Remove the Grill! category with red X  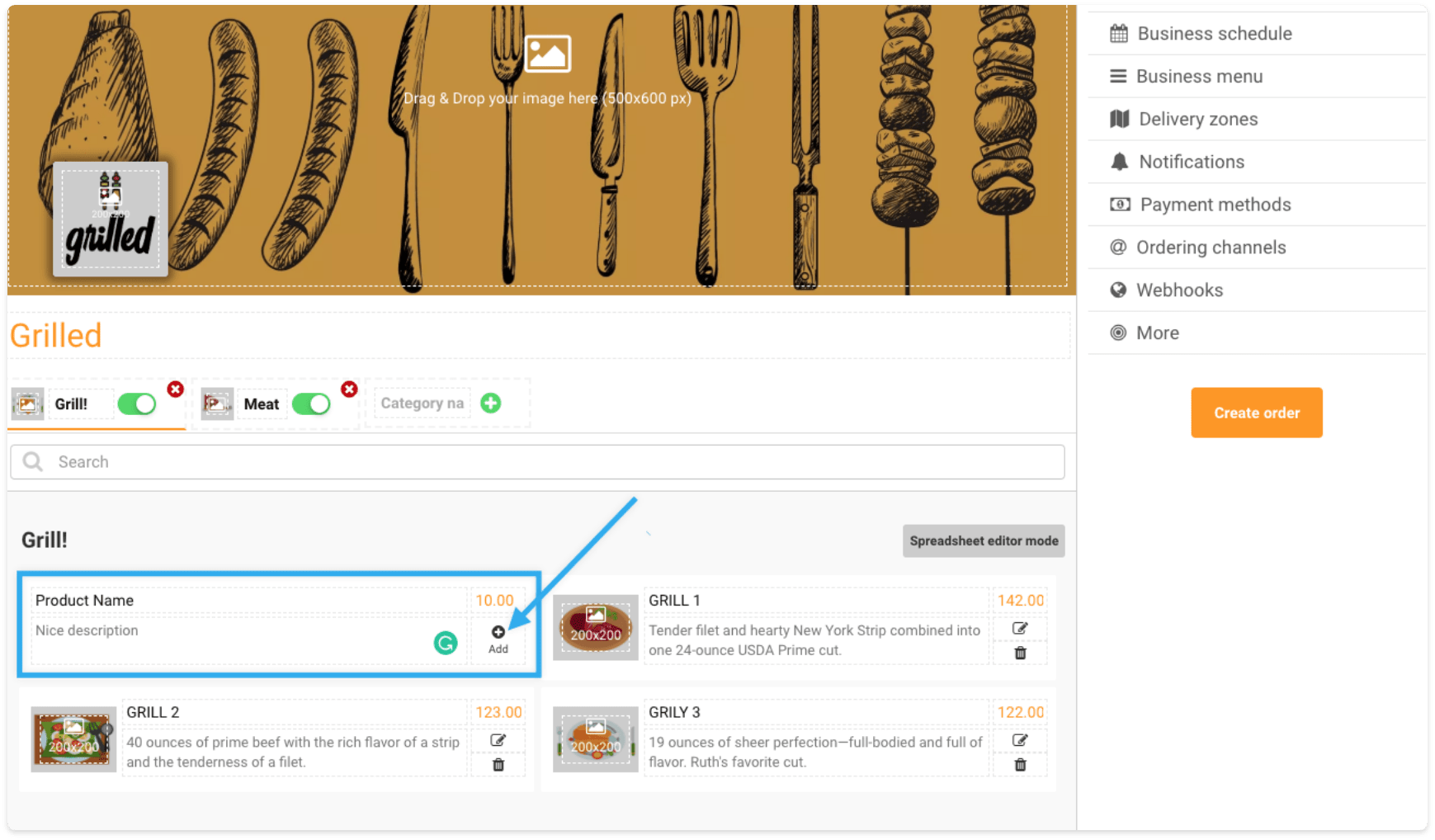point(175,389)
